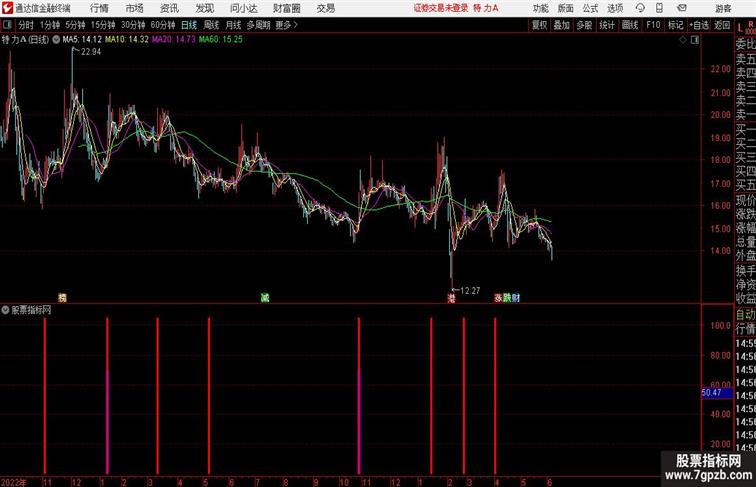Click the 游客 guest account label

coord(723,8)
